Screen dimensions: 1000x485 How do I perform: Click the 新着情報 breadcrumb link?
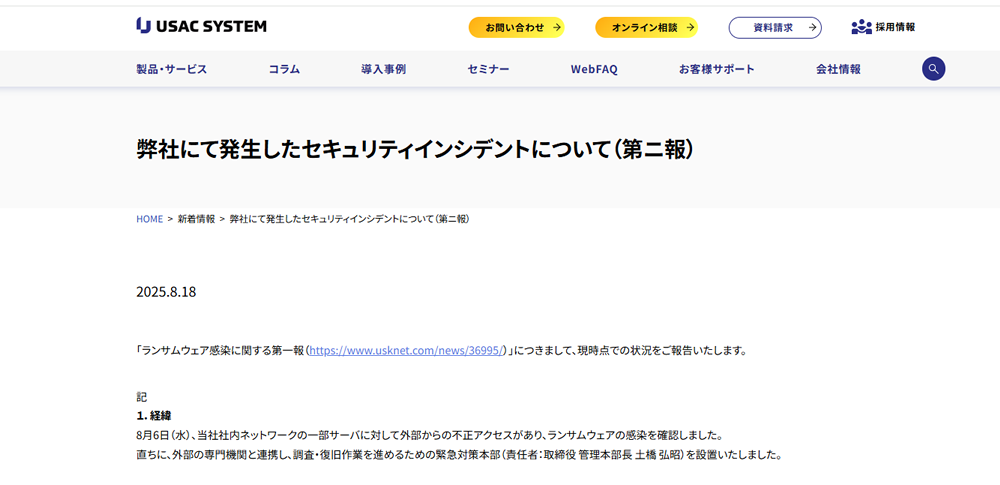coord(196,219)
